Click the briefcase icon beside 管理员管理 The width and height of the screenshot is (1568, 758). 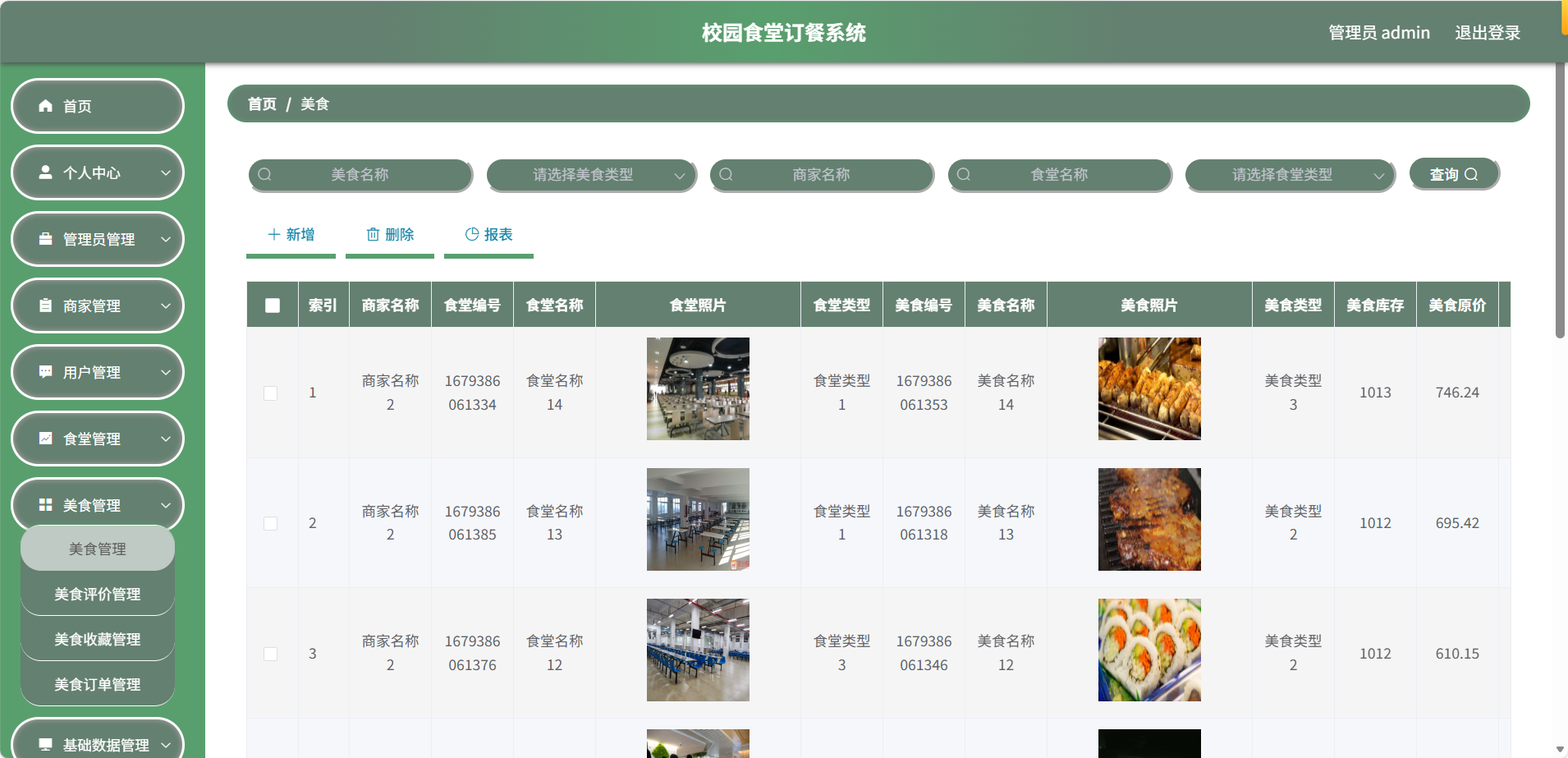[46, 239]
